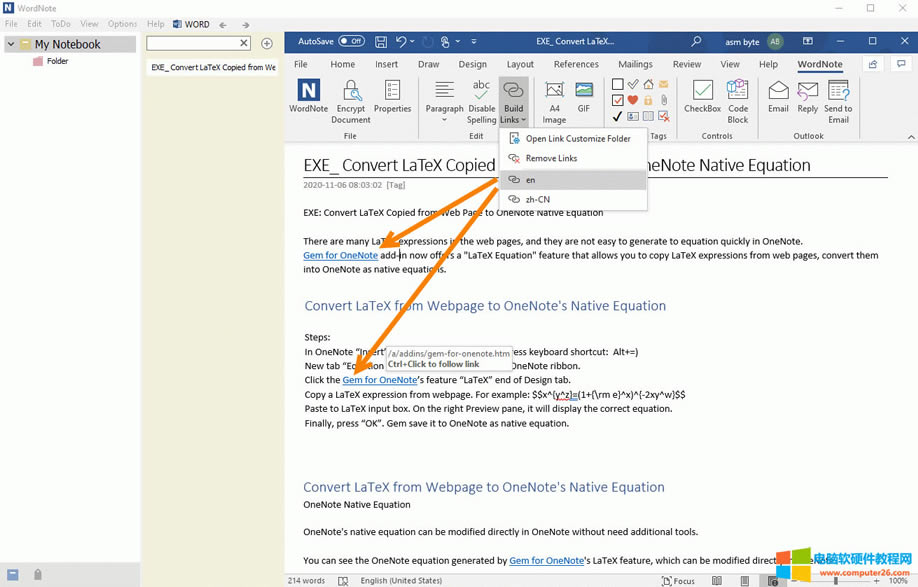Screen dimensions: 918x587
Task: Click the empty checkbox tag icon
Action: 618,85
